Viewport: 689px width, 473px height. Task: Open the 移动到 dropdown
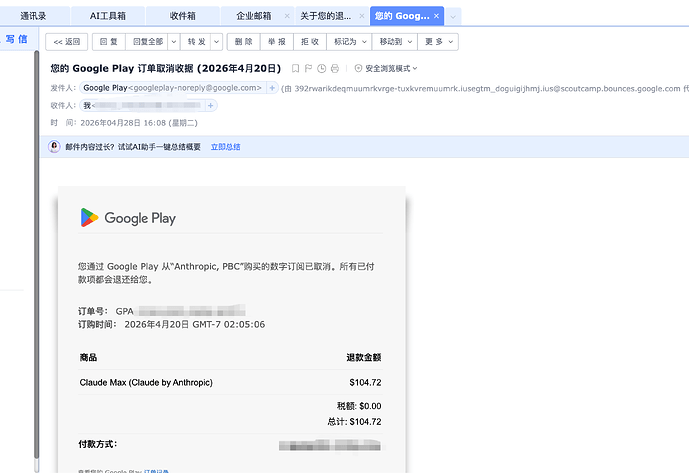pyautogui.click(x=395, y=42)
